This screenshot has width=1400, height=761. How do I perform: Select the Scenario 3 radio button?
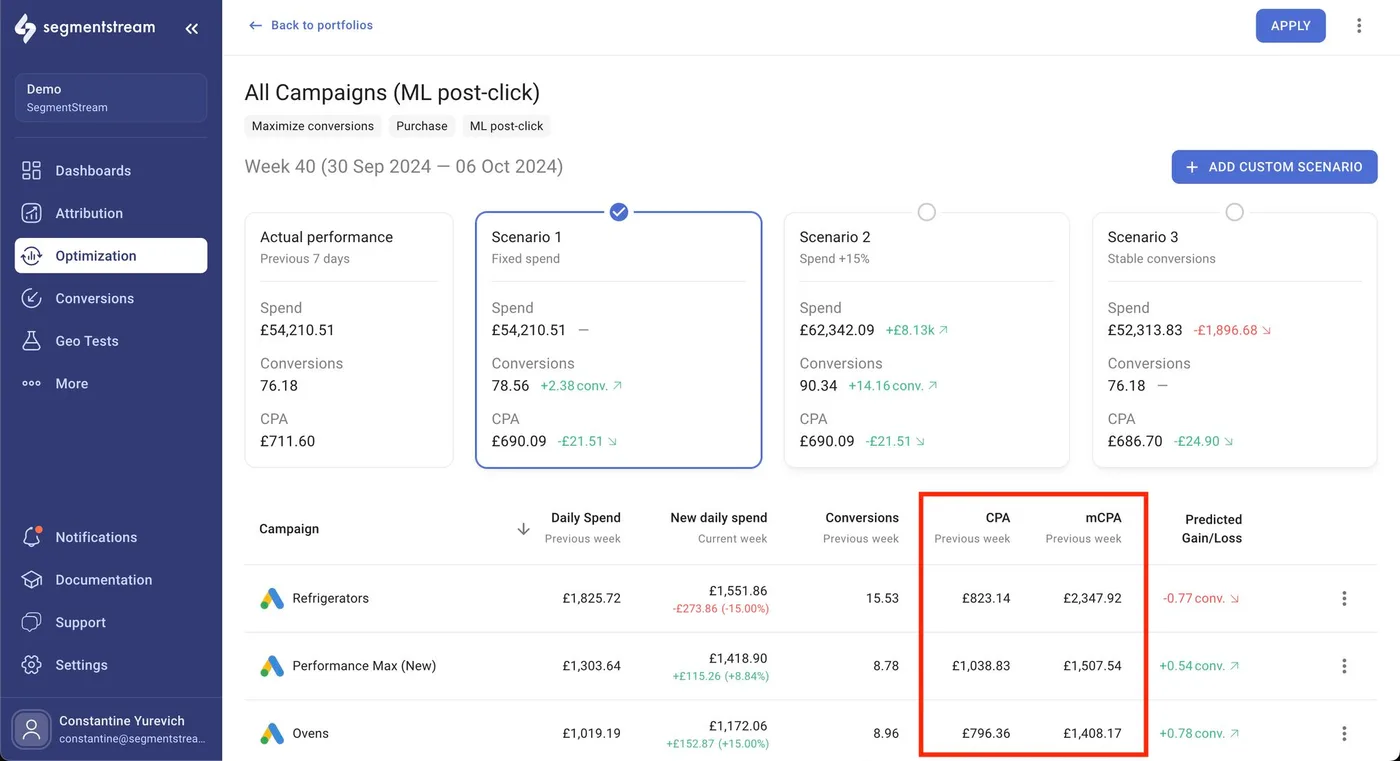(x=1234, y=212)
